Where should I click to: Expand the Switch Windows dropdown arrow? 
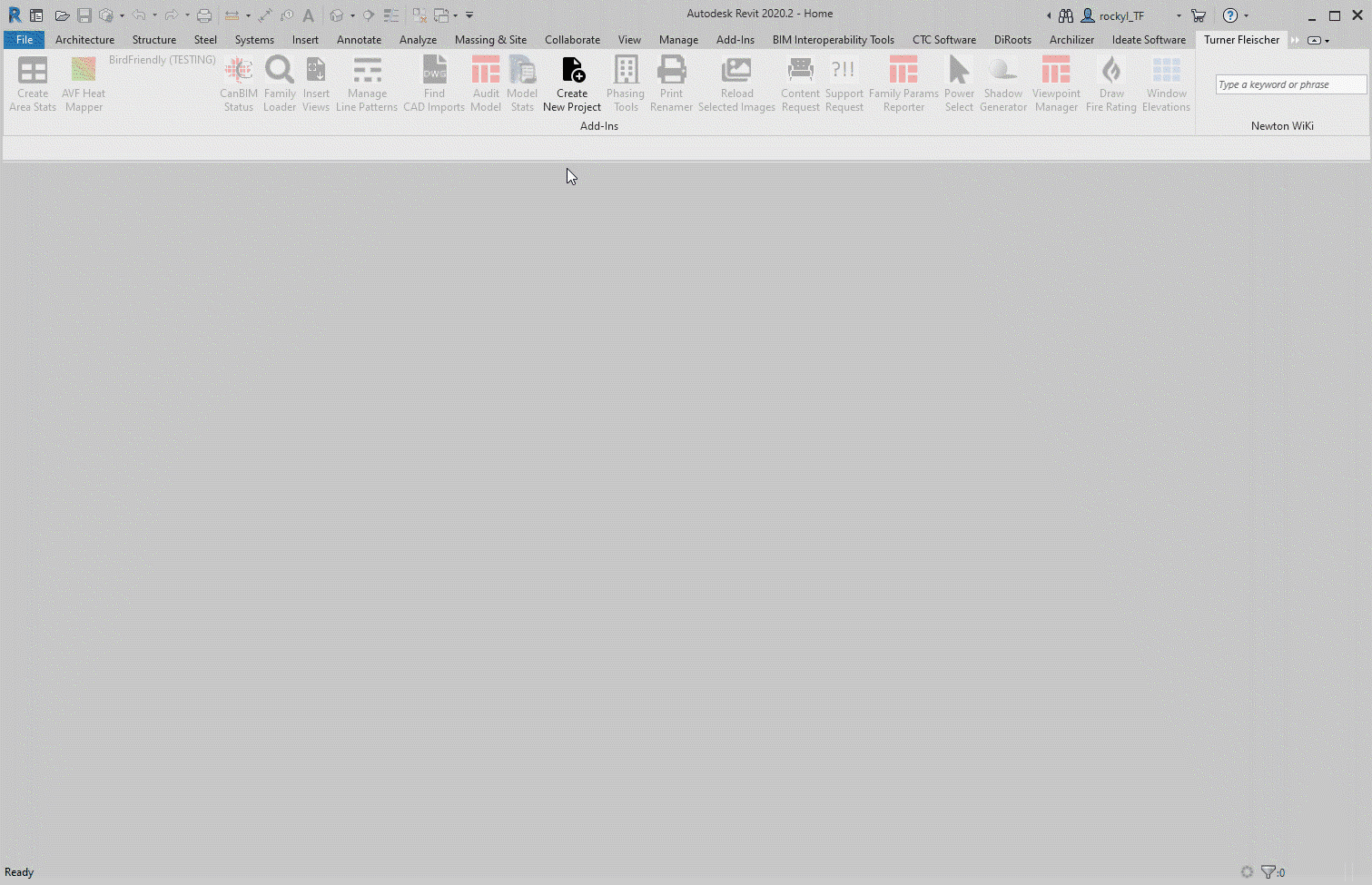(x=455, y=15)
